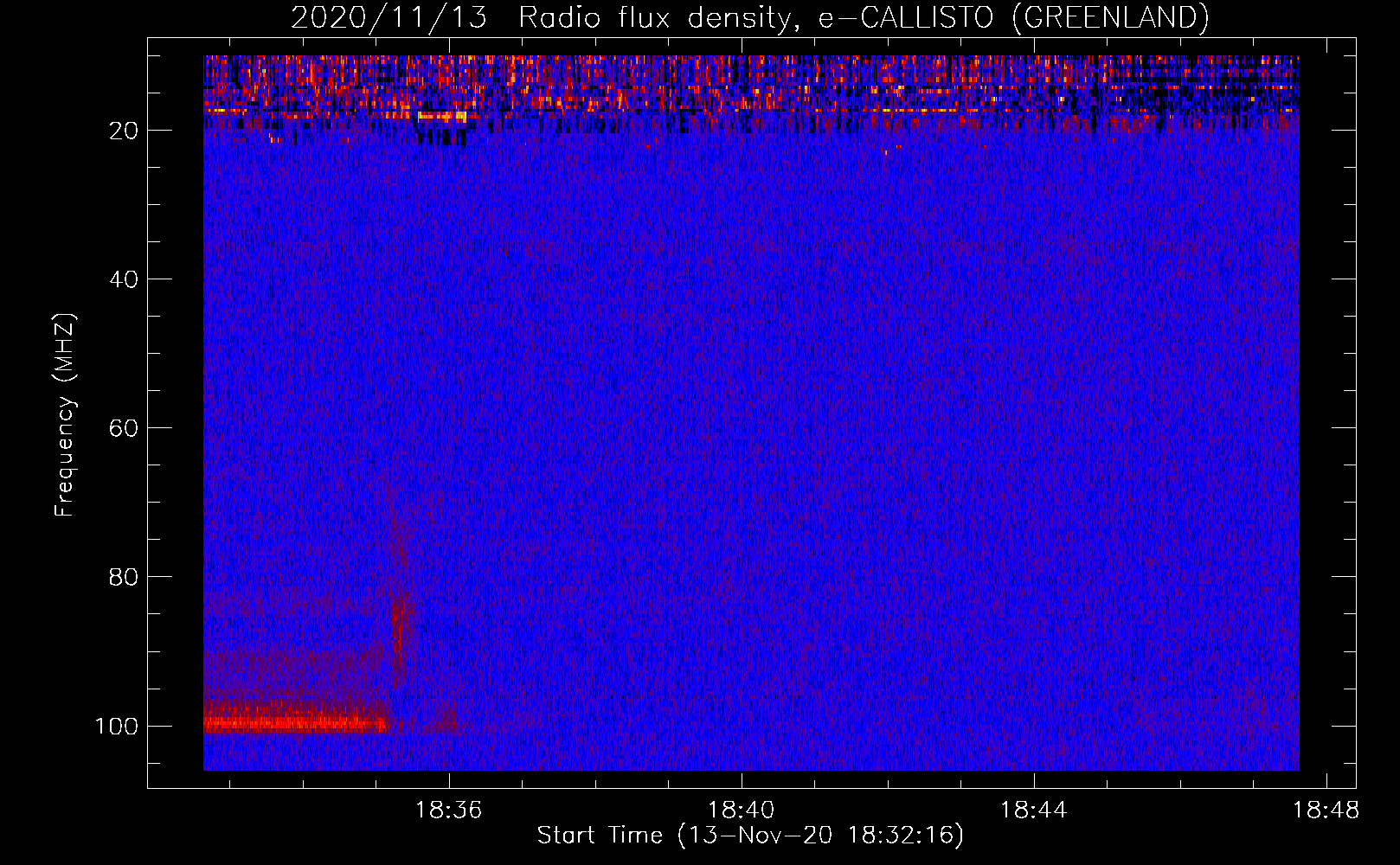Click the 18:40 time tick label

(742, 811)
